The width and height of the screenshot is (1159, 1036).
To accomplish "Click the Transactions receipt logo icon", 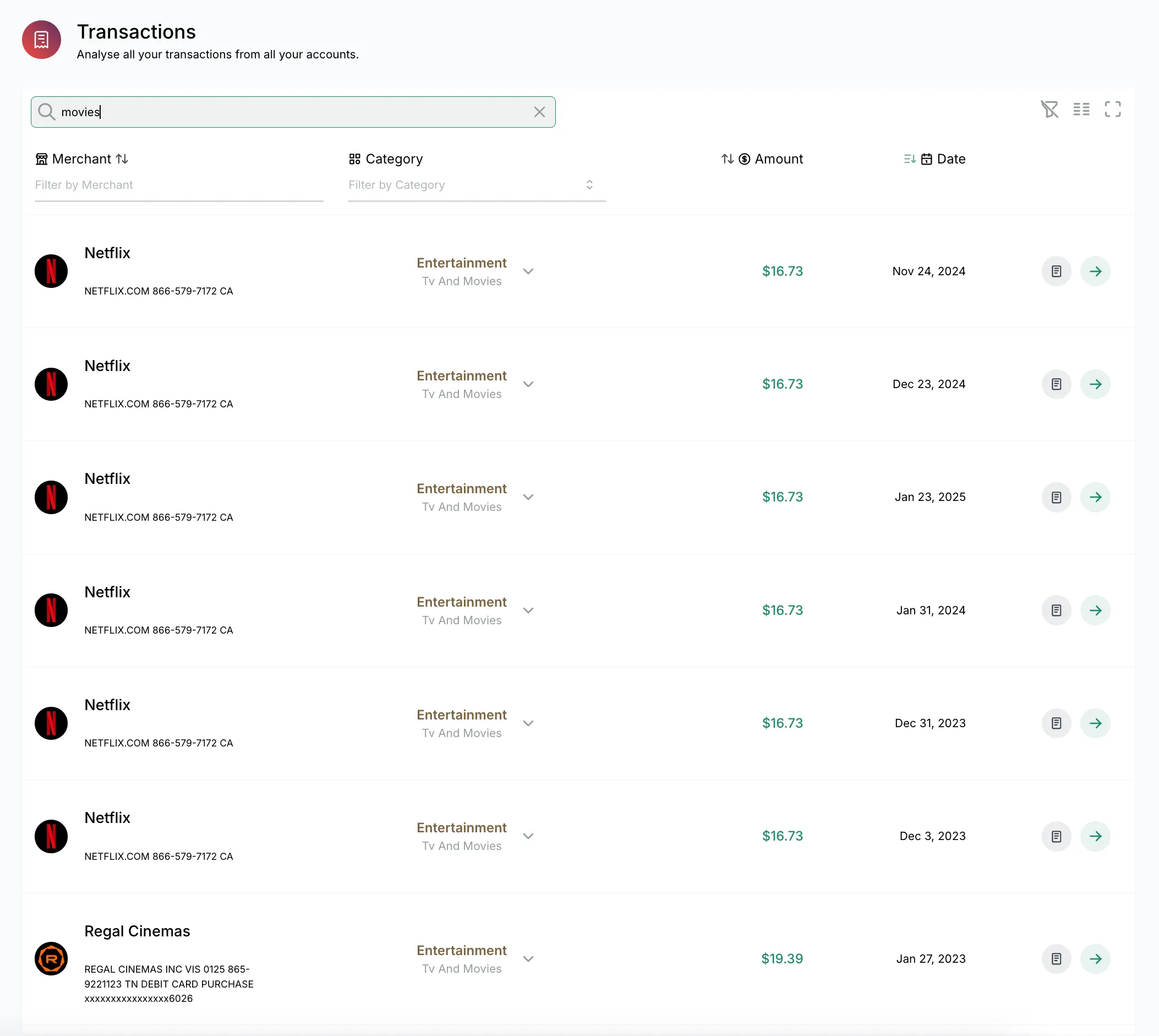I will (41, 40).
